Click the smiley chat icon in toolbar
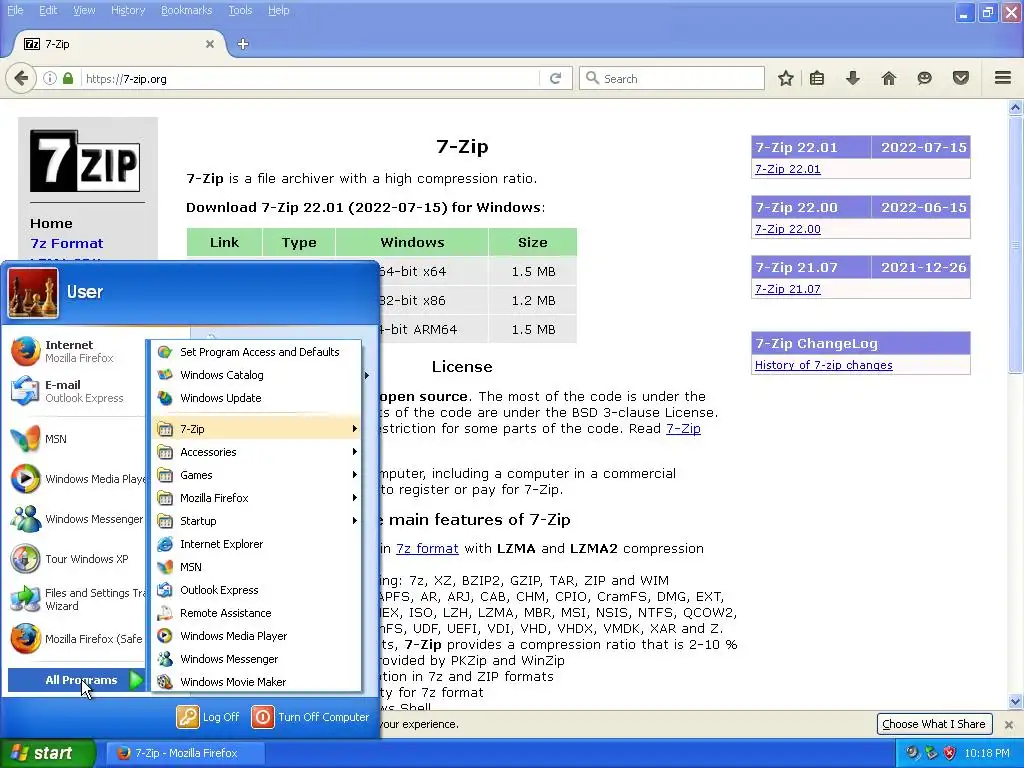This screenshot has width=1024, height=768. pyautogui.click(x=924, y=78)
